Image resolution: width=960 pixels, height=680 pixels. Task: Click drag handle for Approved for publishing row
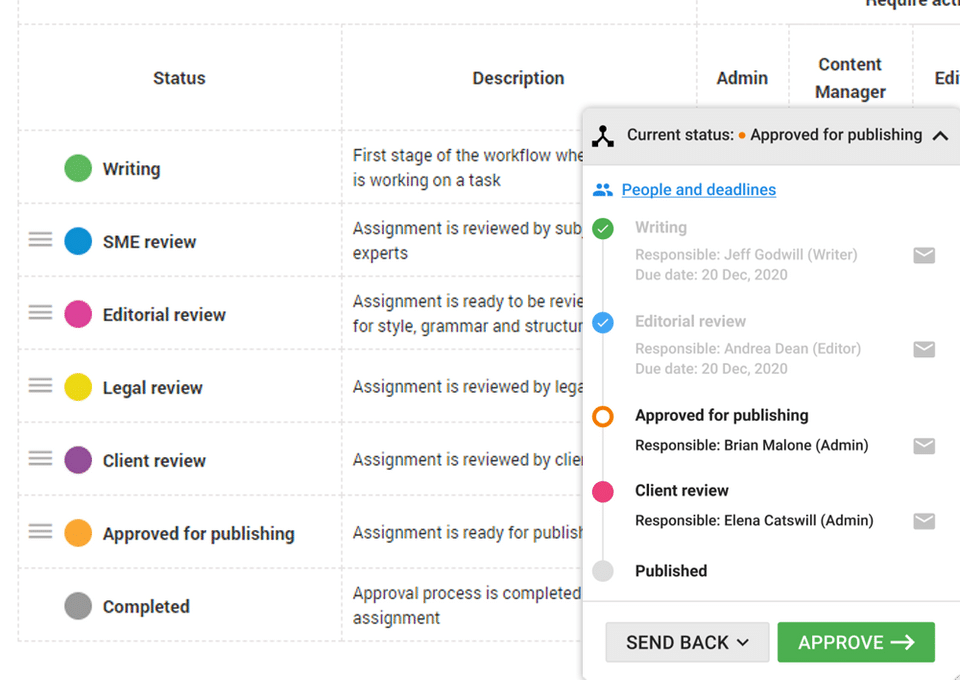tap(40, 532)
